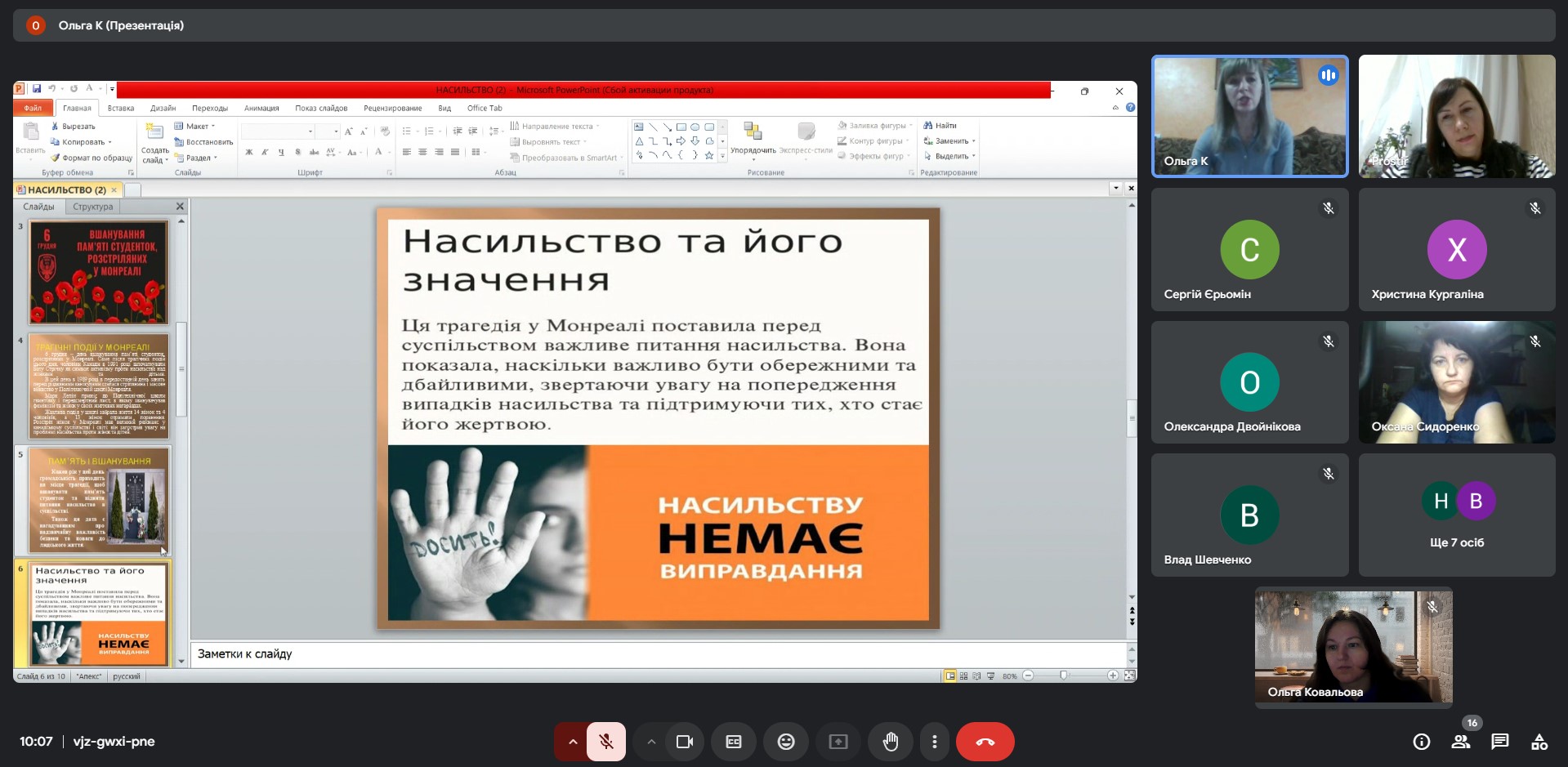
Task: Unmute the microphone button
Action: [x=606, y=742]
